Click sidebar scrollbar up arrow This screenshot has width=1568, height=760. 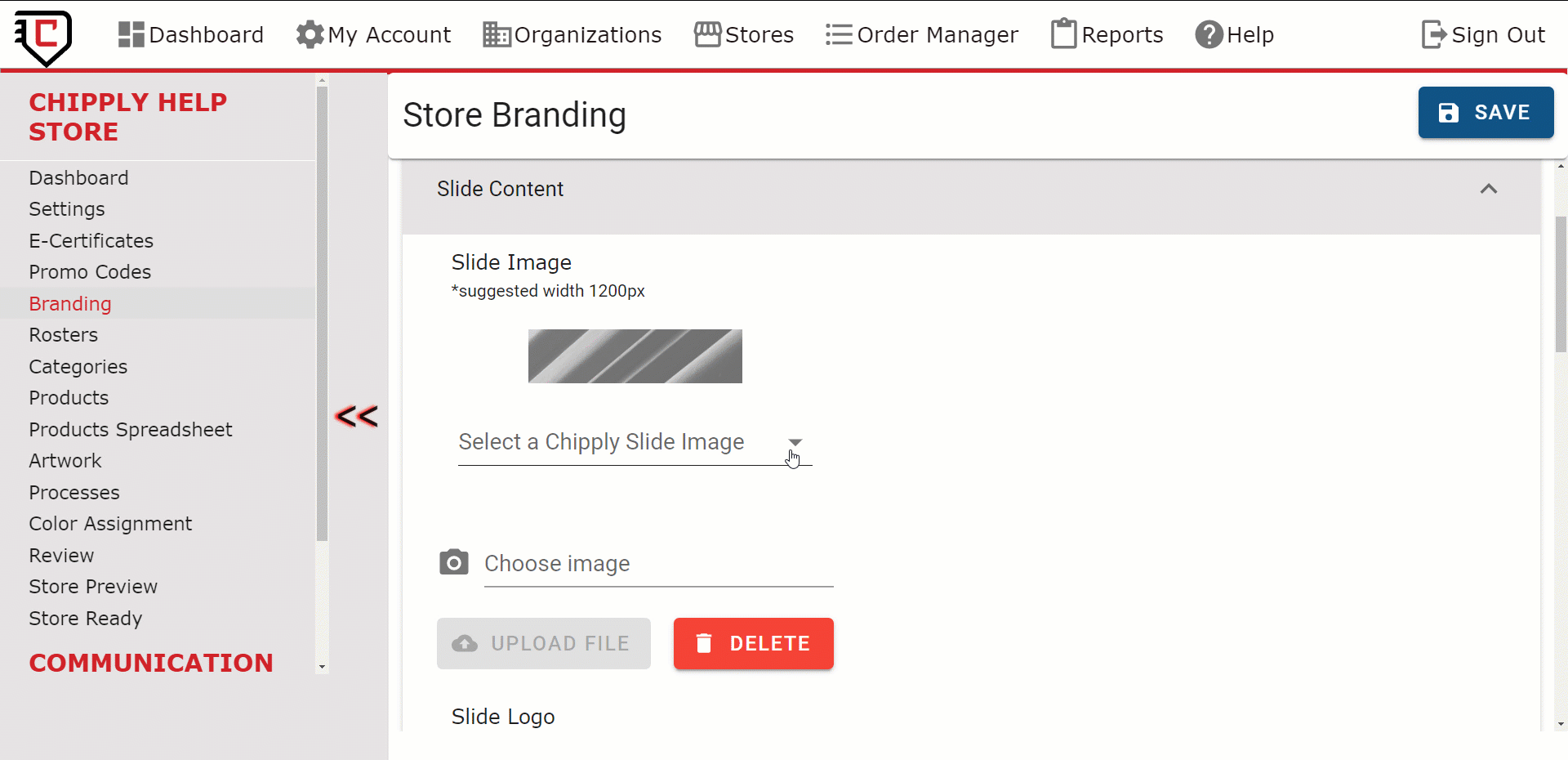click(322, 80)
